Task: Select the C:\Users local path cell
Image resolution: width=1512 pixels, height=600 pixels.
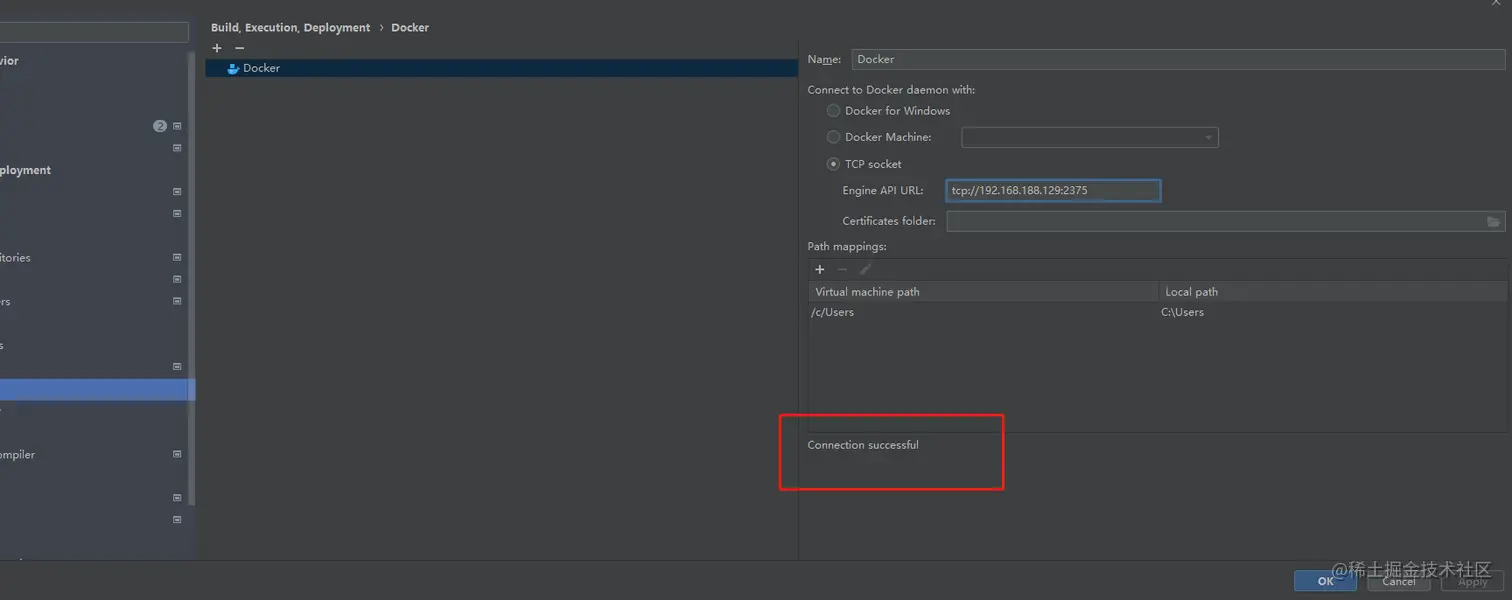Action: [1333, 312]
